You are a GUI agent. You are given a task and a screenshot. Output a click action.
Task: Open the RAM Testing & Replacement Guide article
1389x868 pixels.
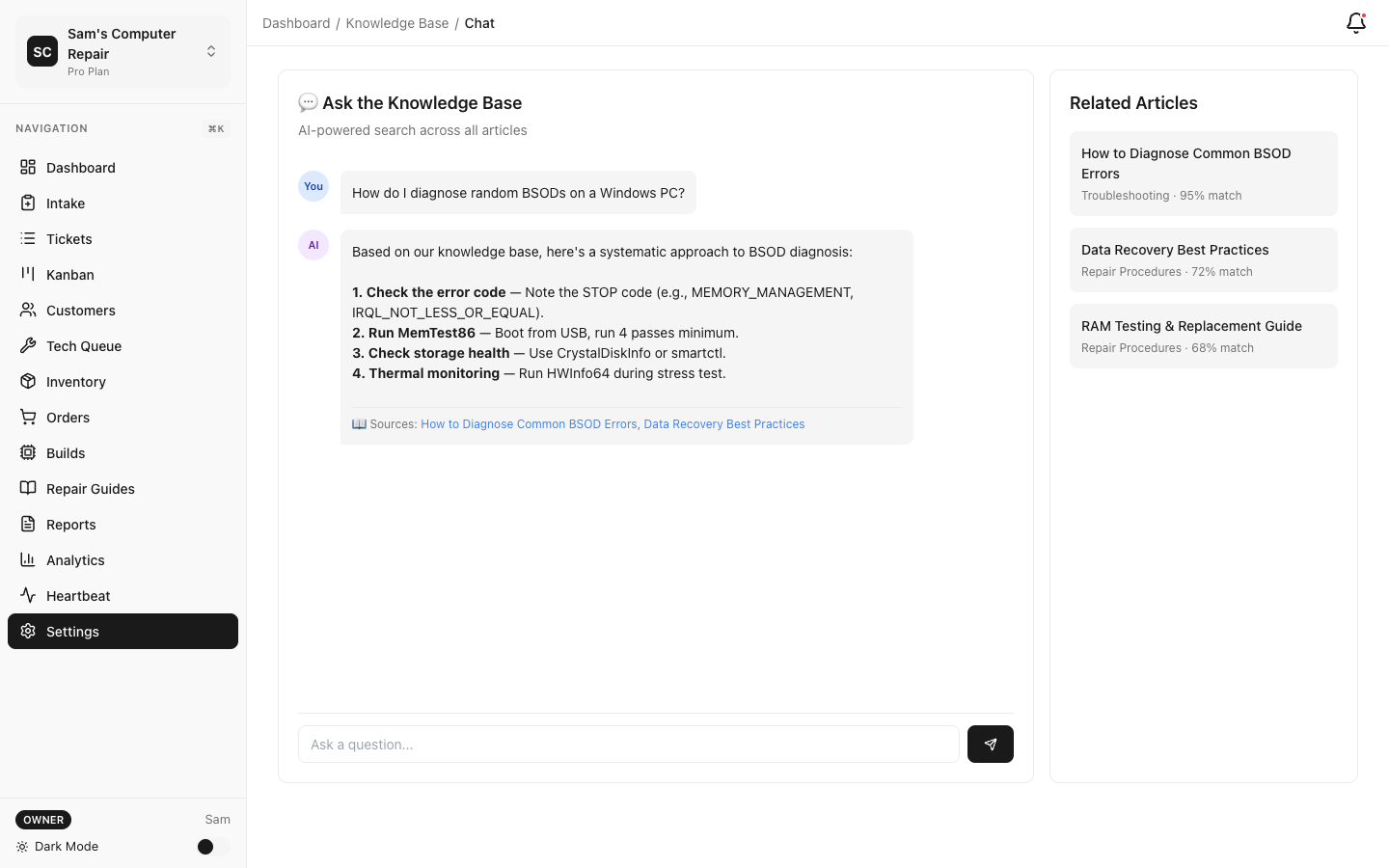click(x=1203, y=336)
